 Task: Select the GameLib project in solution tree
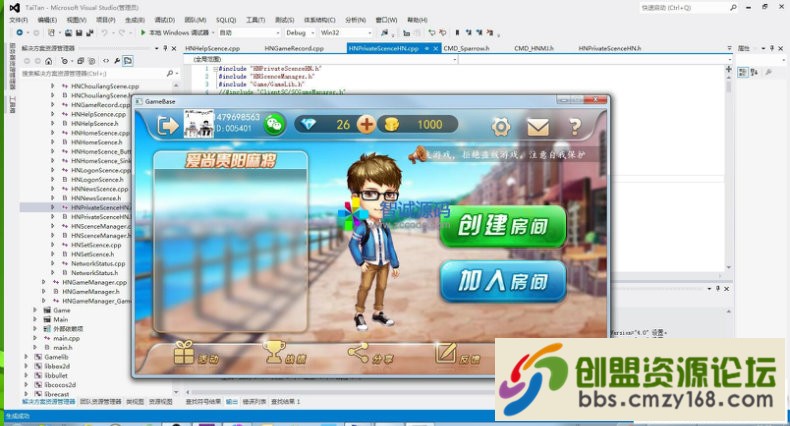coord(55,357)
